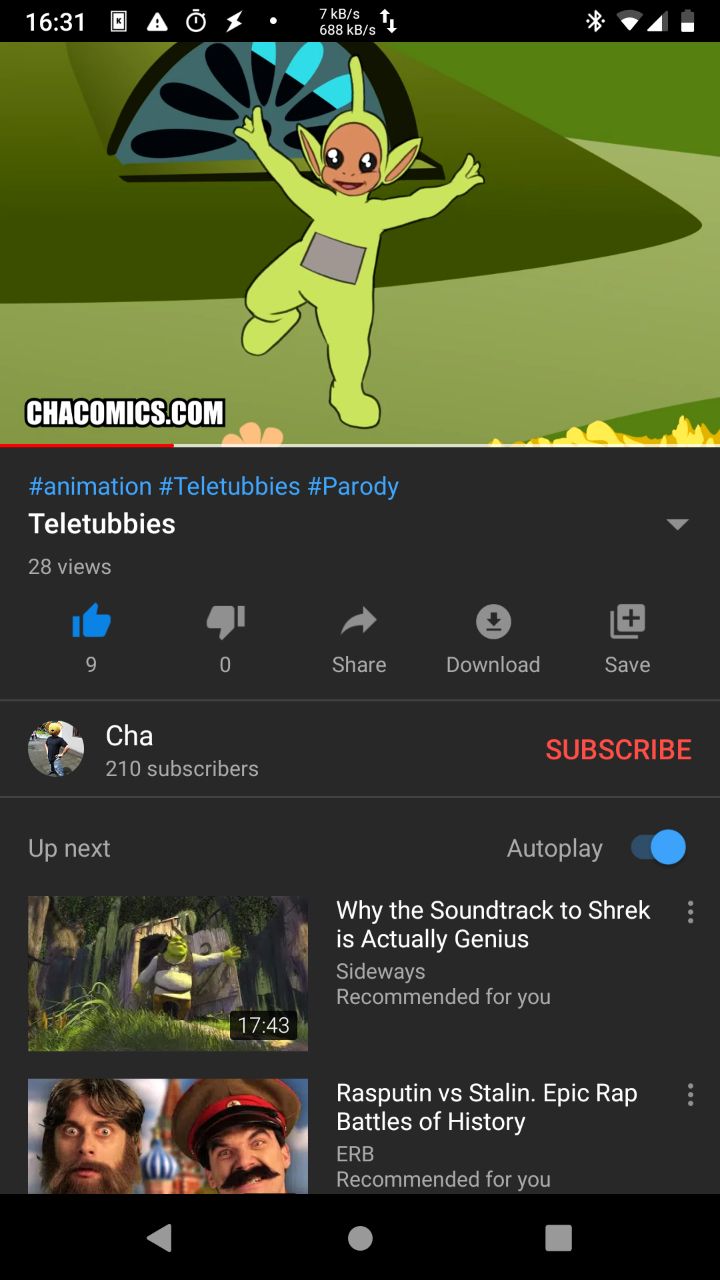Viewport: 720px width, 1280px height.
Task: Toggle the Autoplay switch off
Action: tap(659, 847)
